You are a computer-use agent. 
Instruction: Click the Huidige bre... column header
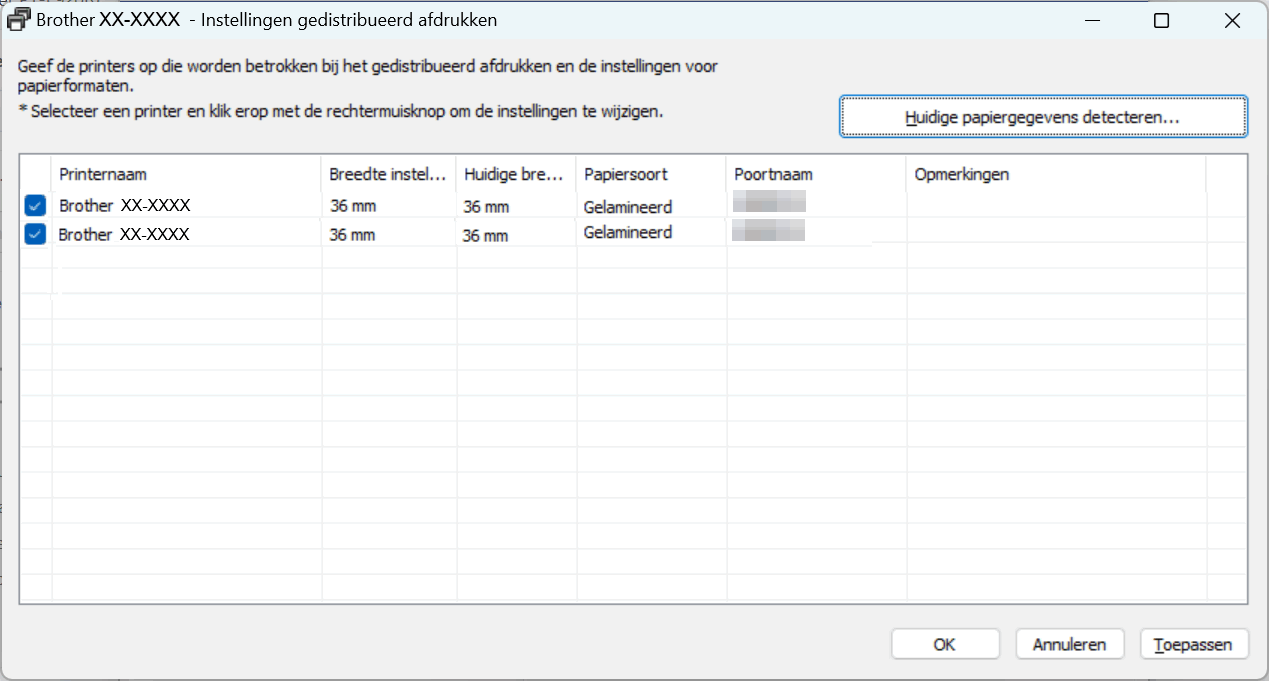[x=516, y=174]
